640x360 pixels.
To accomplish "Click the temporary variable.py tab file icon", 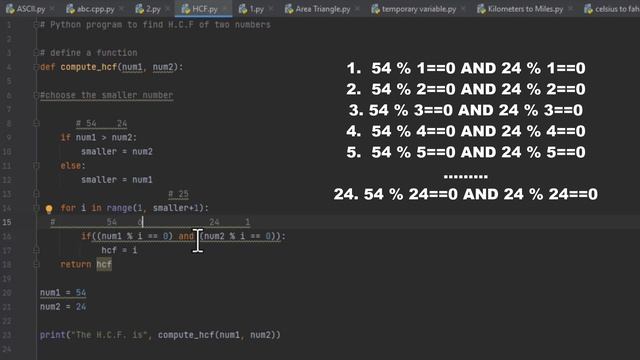I will (376, 9).
